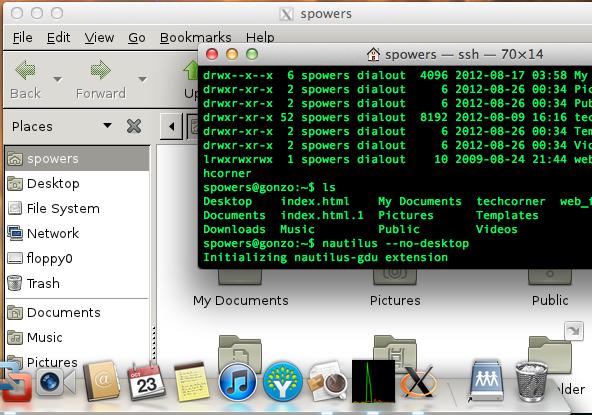Launch iTunes from the Dock
The image size is (592, 415).
(237, 382)
